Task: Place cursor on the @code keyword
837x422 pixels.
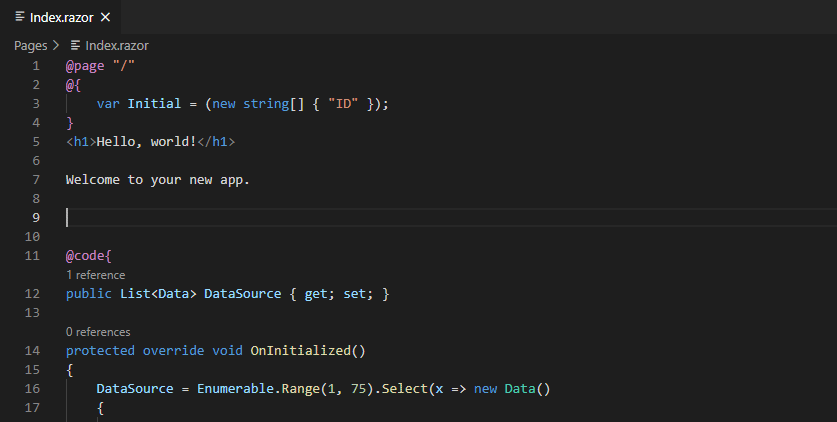Action: click(85, 256)
